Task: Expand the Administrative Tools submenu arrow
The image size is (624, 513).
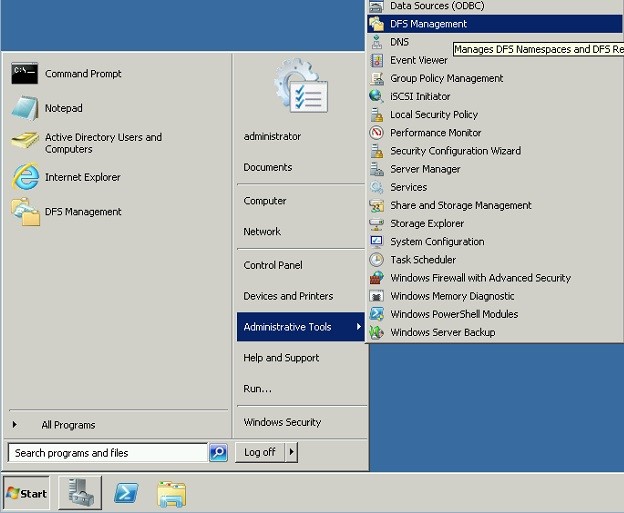Action: [359, 326]
